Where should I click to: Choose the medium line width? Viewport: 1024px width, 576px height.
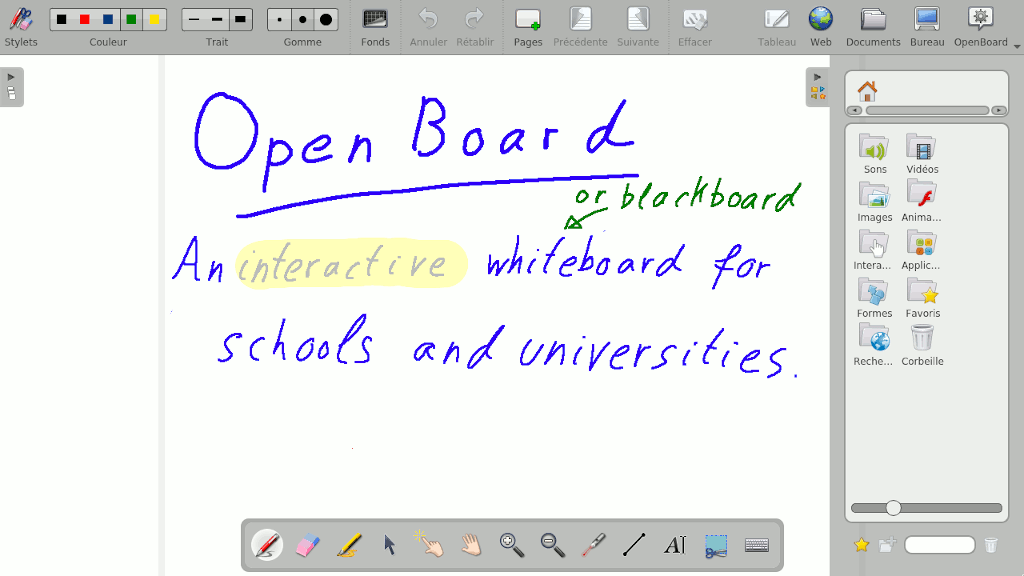tap(217, 20)
